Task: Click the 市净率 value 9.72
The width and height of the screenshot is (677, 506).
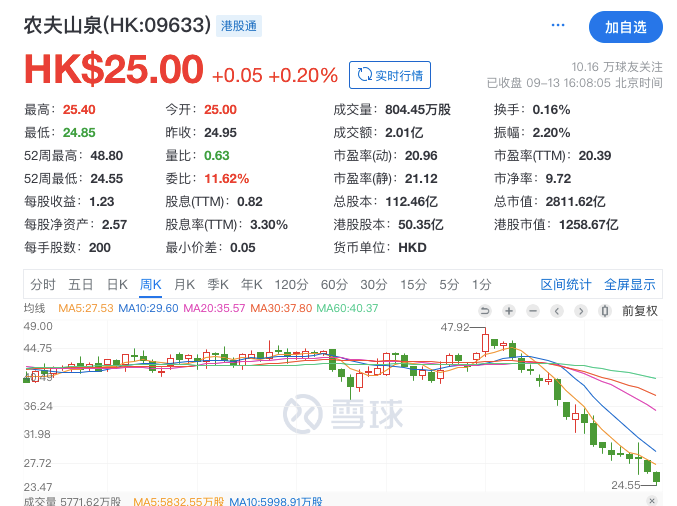Action: [x=558, y=178]
